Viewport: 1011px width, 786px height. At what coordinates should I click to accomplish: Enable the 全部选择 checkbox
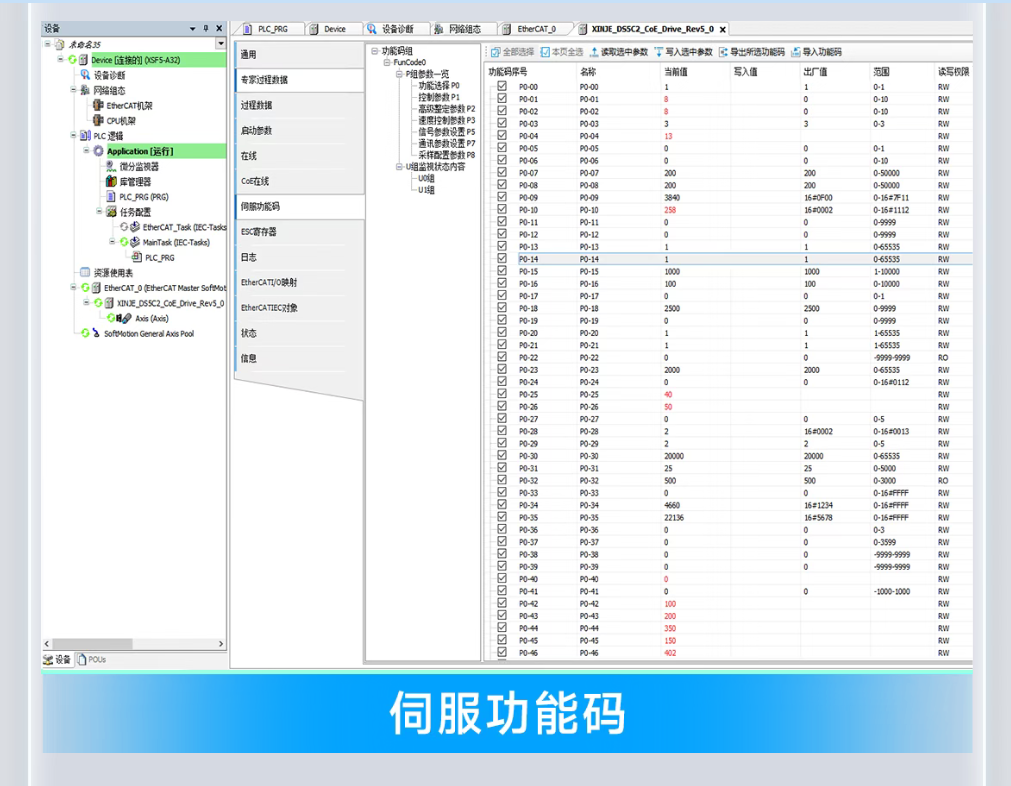(493, 53)
